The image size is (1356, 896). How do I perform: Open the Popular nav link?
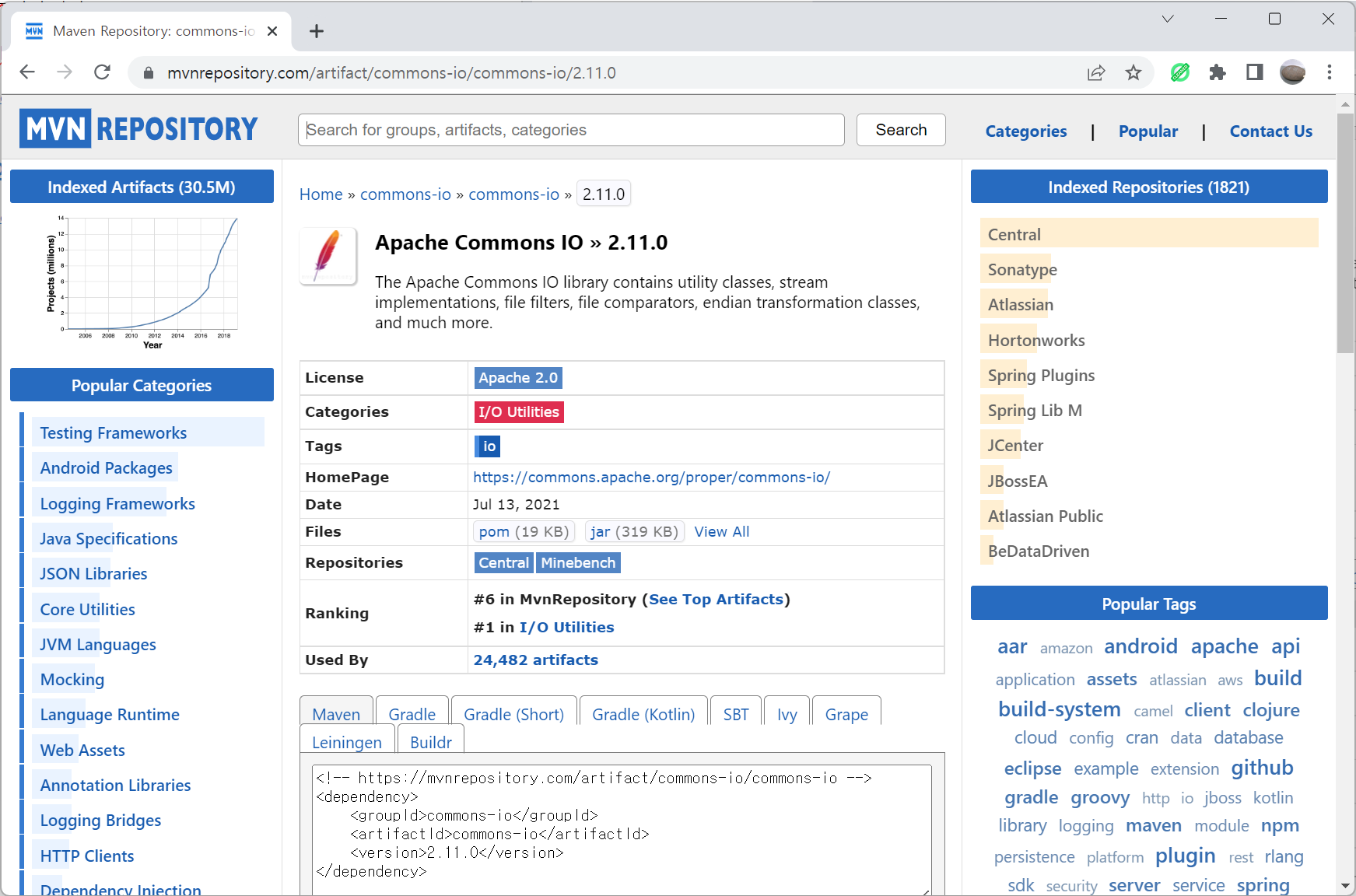pyautogui.click(x=1148, y=131)
